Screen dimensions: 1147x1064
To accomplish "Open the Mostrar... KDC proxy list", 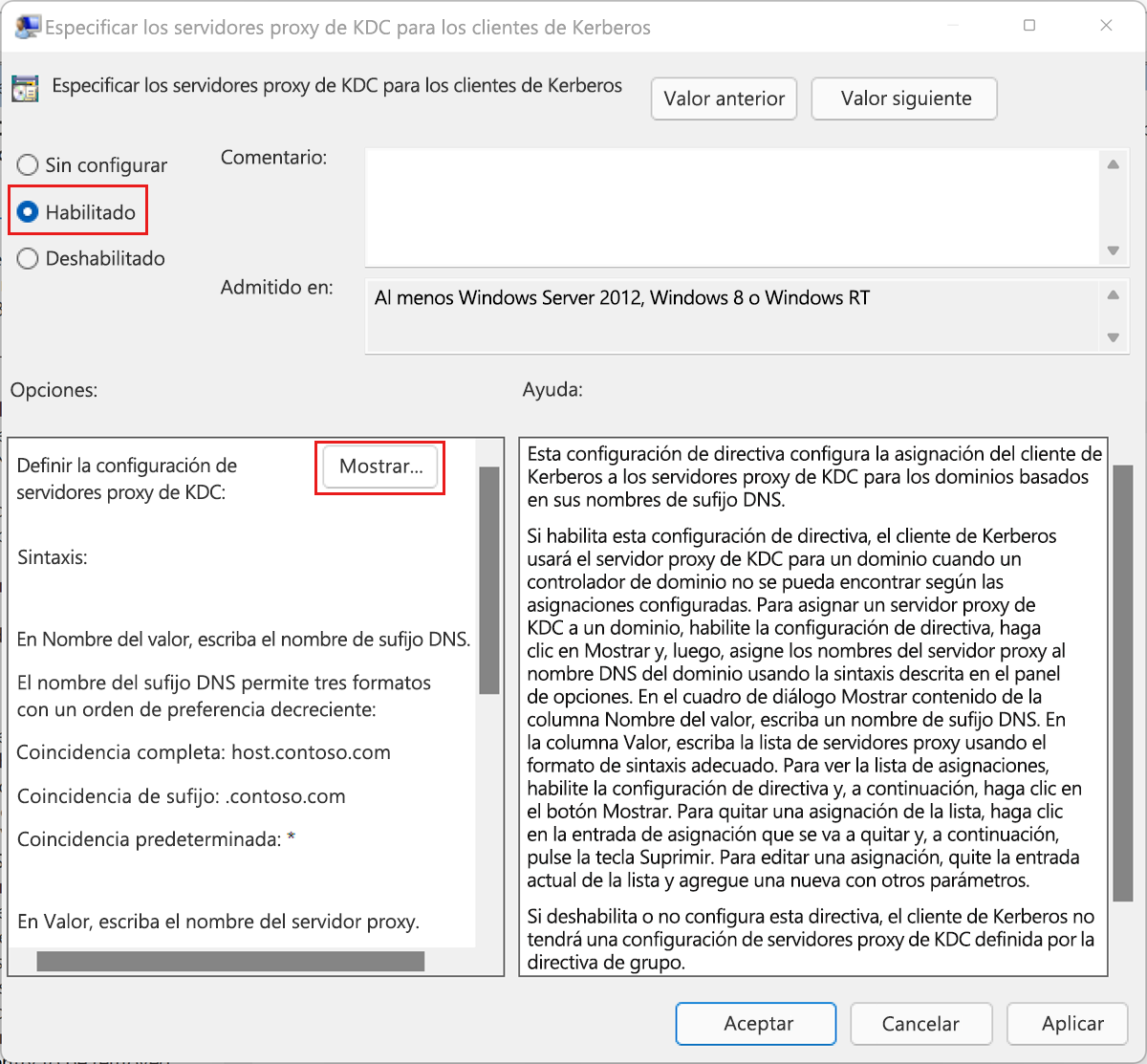I will click(x=380, y=467).
